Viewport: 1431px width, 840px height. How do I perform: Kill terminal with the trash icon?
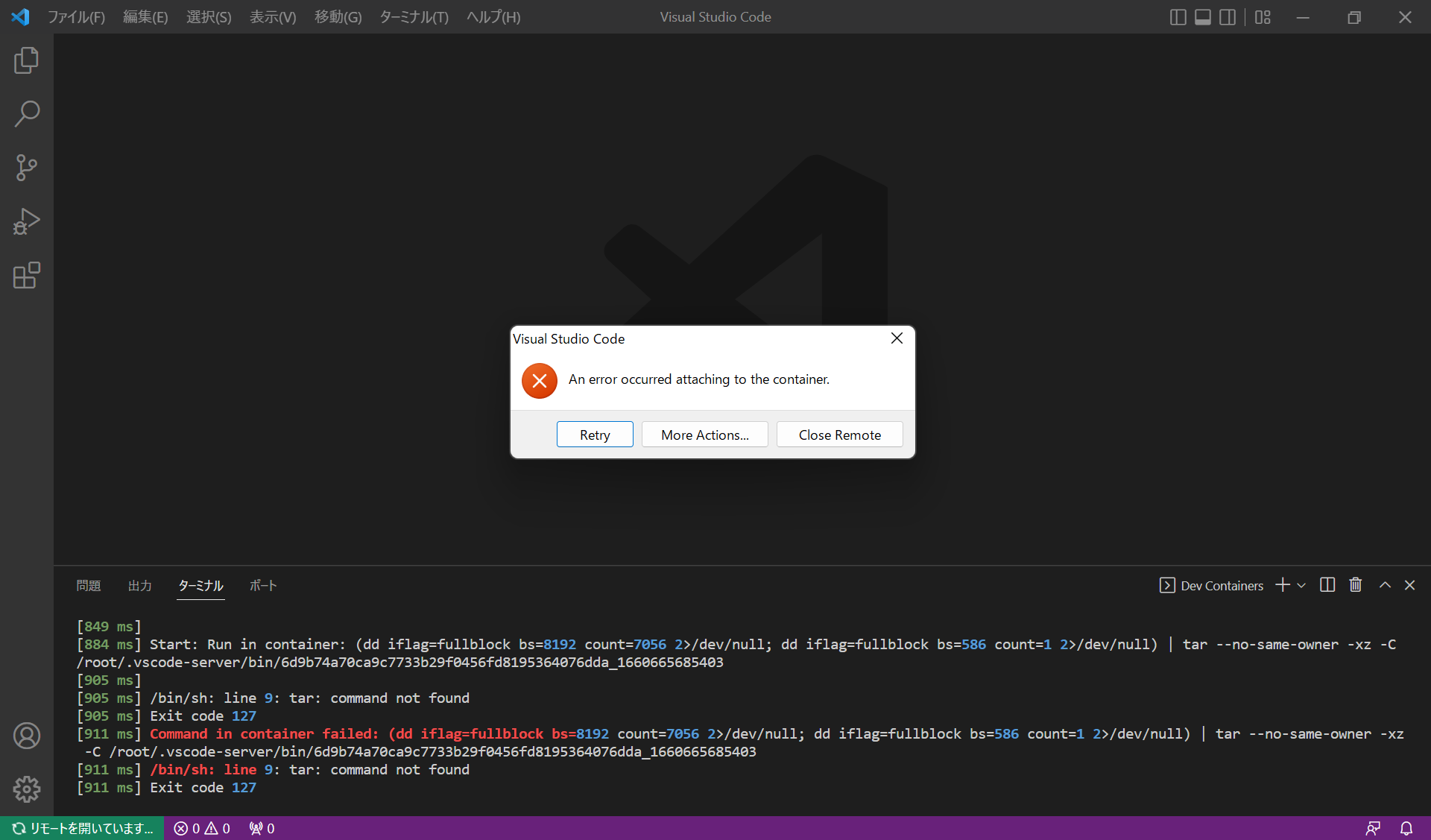(1356, 585)
